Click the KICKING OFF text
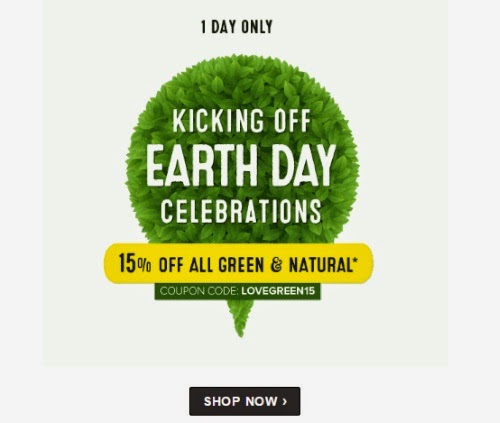 pyautogui.click(x=242, y=121)
